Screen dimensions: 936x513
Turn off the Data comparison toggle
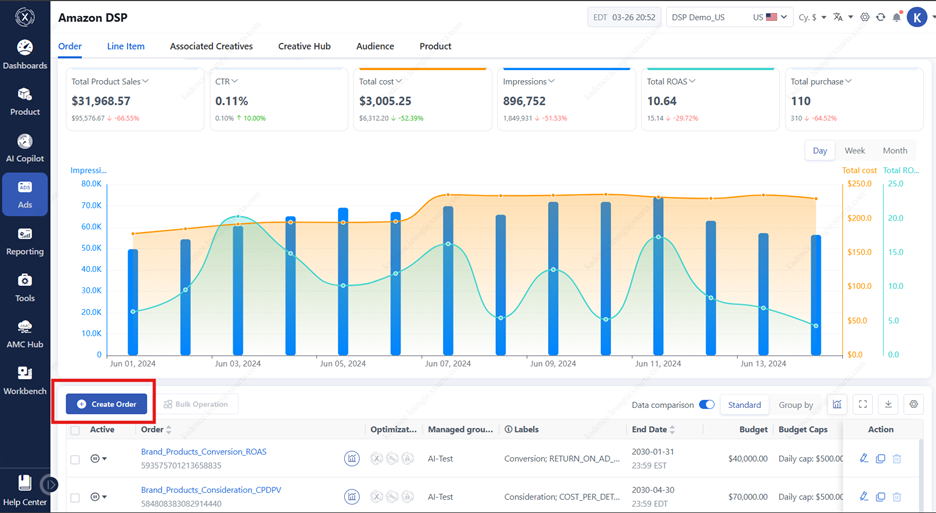[x=707, y=405]
